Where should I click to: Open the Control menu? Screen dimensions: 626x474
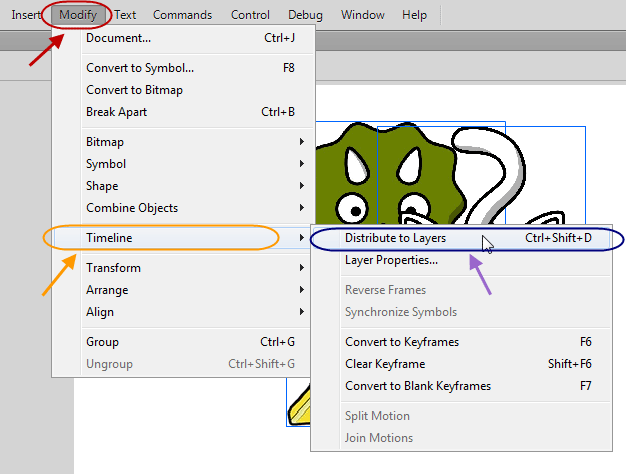(250, 15)
